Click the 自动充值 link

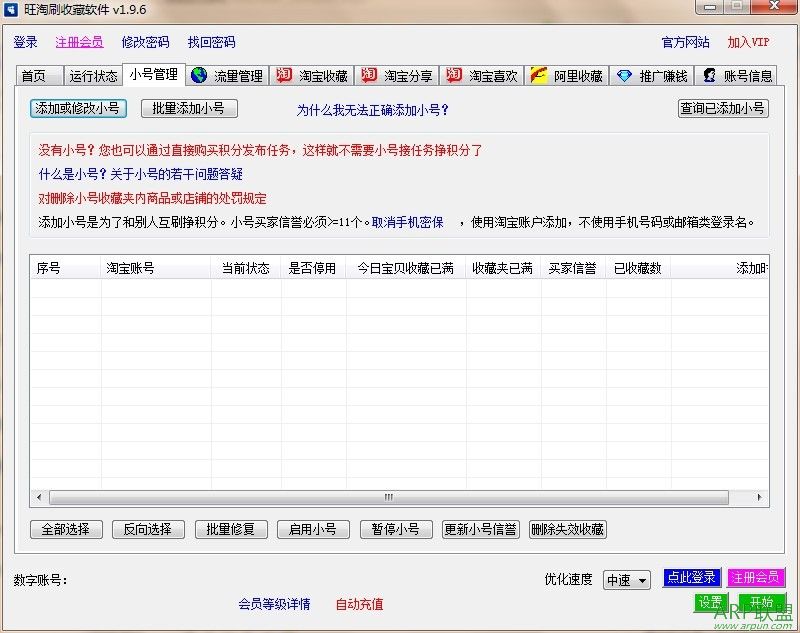tap(359, 605)
